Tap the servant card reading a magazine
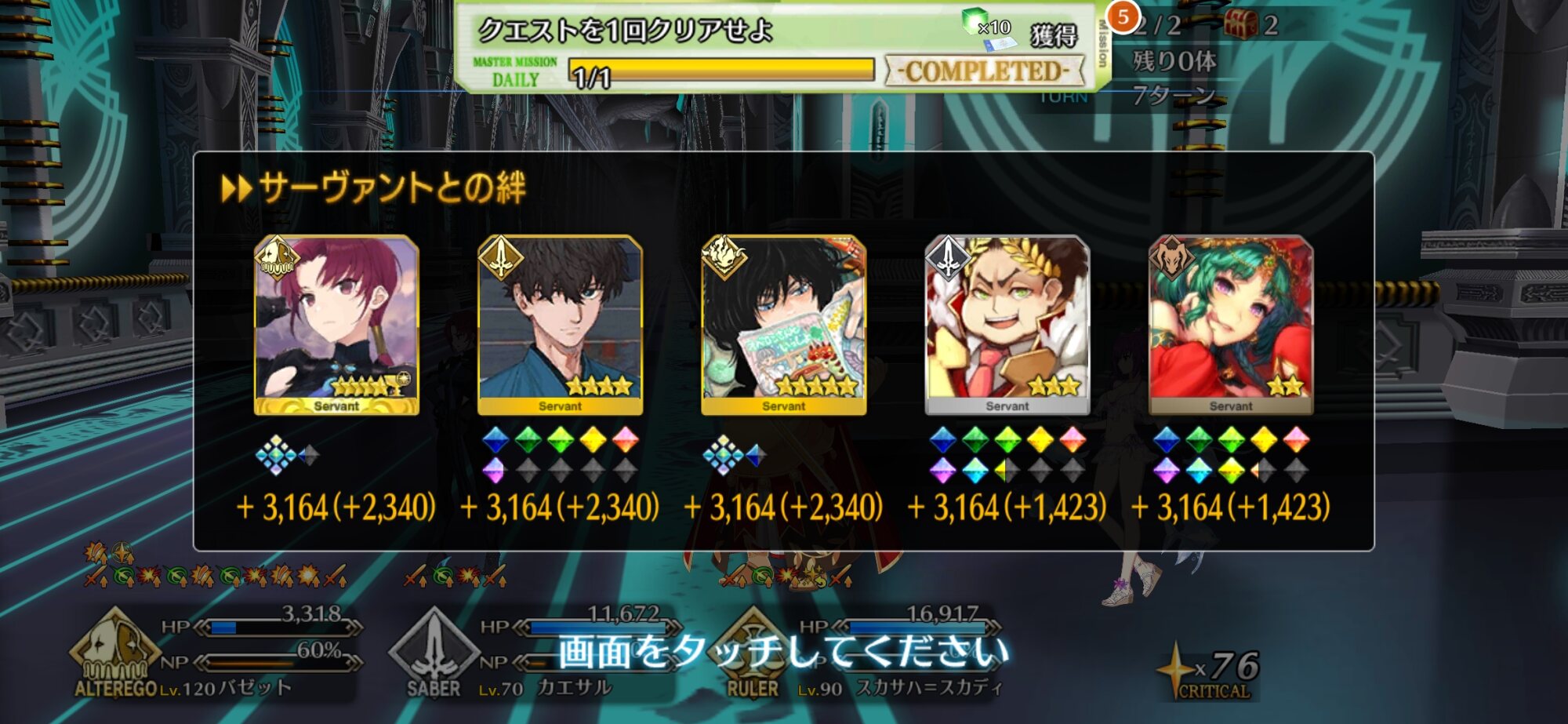The width and height of the screenshot is (1568, 724). coord(783,325)
